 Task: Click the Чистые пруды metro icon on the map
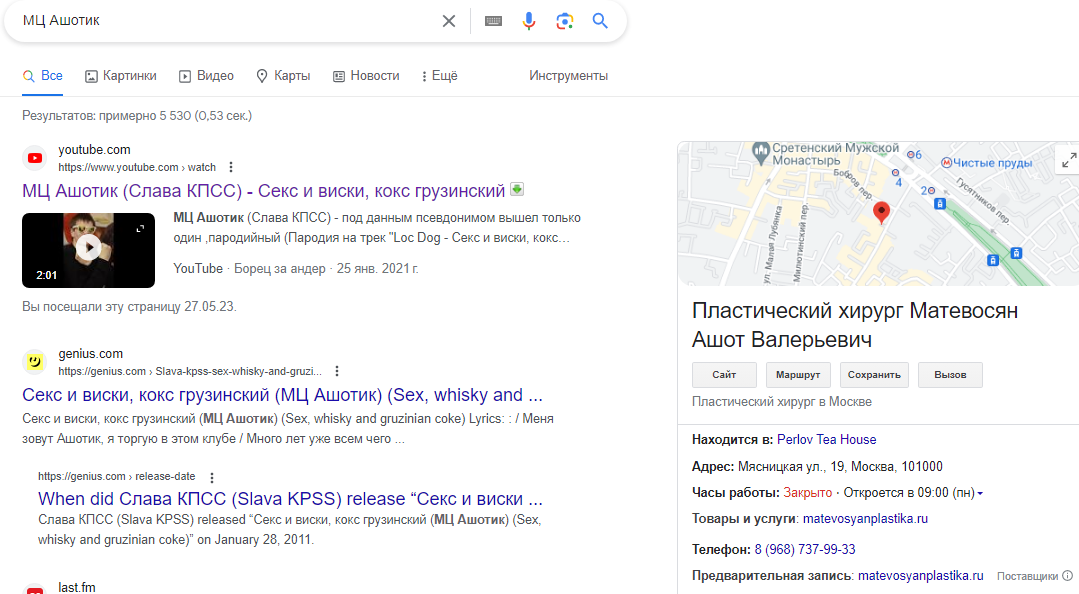tap(946, 163)
